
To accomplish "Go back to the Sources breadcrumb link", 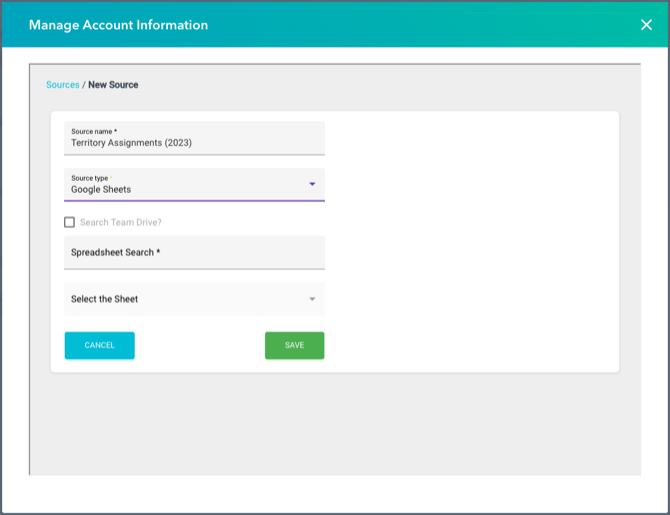I will pyautogui.click(x=62, y=85).
